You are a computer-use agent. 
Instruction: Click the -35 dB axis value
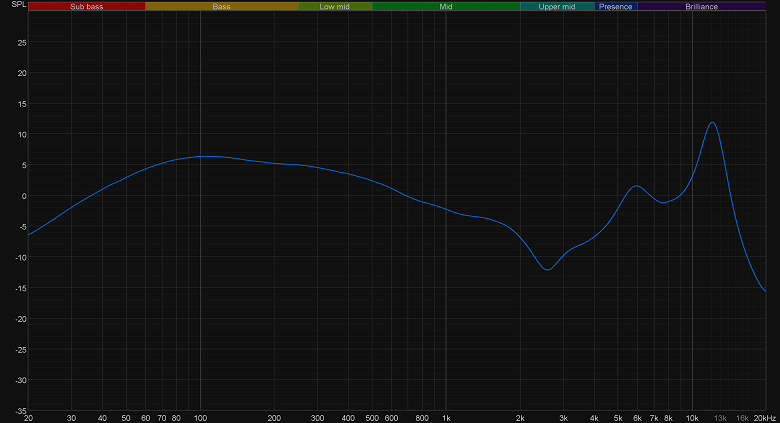click(21, 411)
